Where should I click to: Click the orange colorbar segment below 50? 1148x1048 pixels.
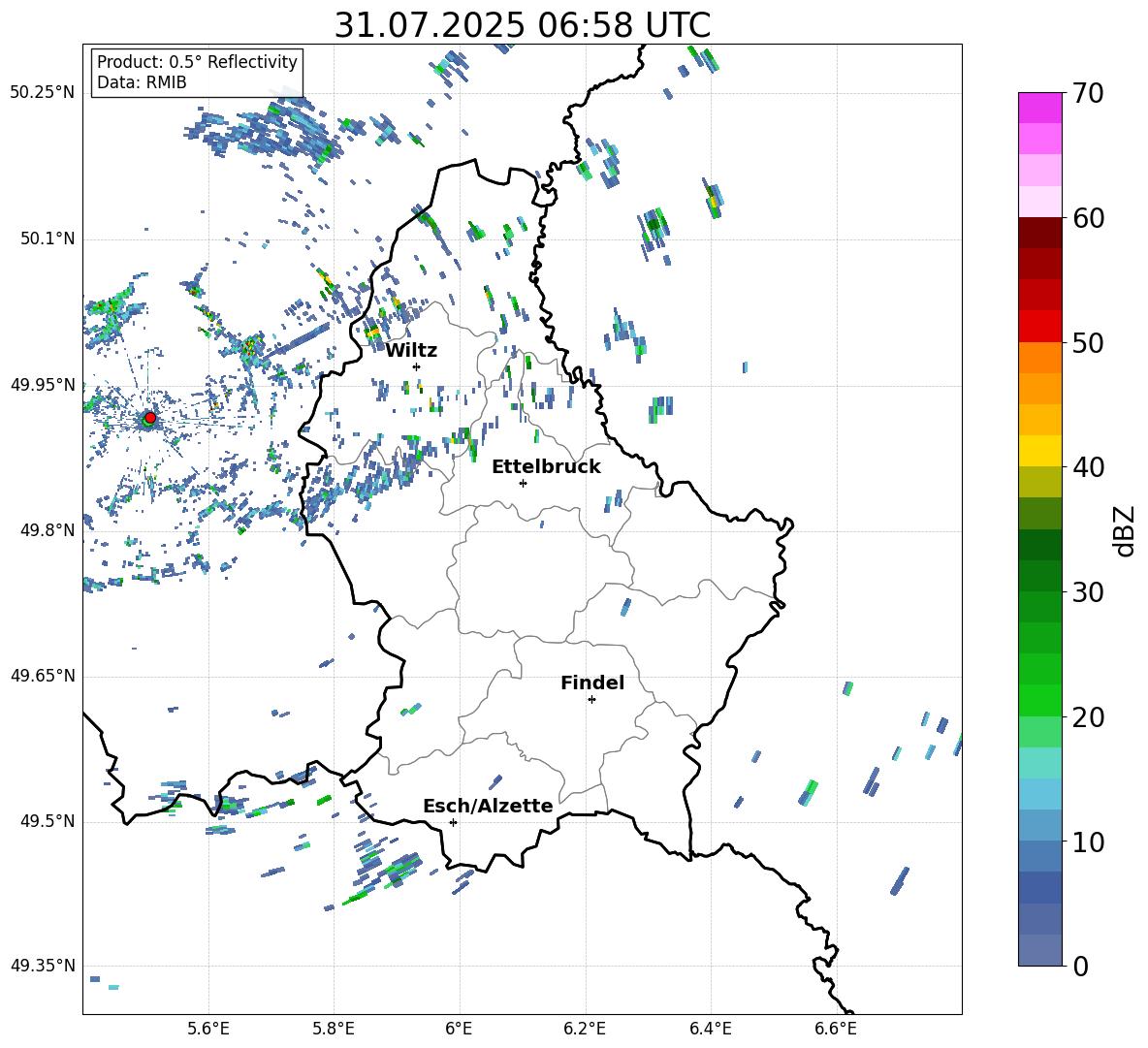point(1039,358)
